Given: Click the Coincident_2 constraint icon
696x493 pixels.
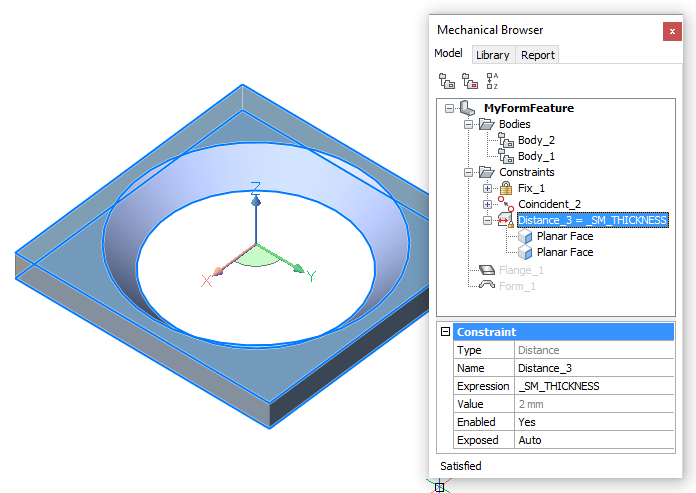Looking at the screenshot, I should click(x=505, y=204).
